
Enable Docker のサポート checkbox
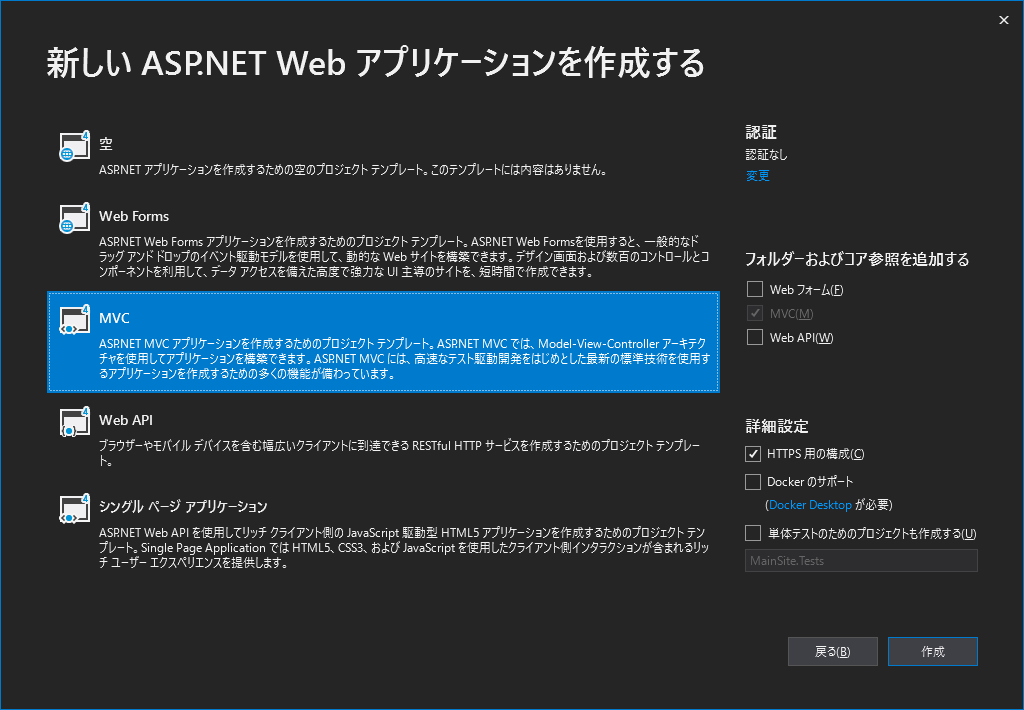point(753,482)
